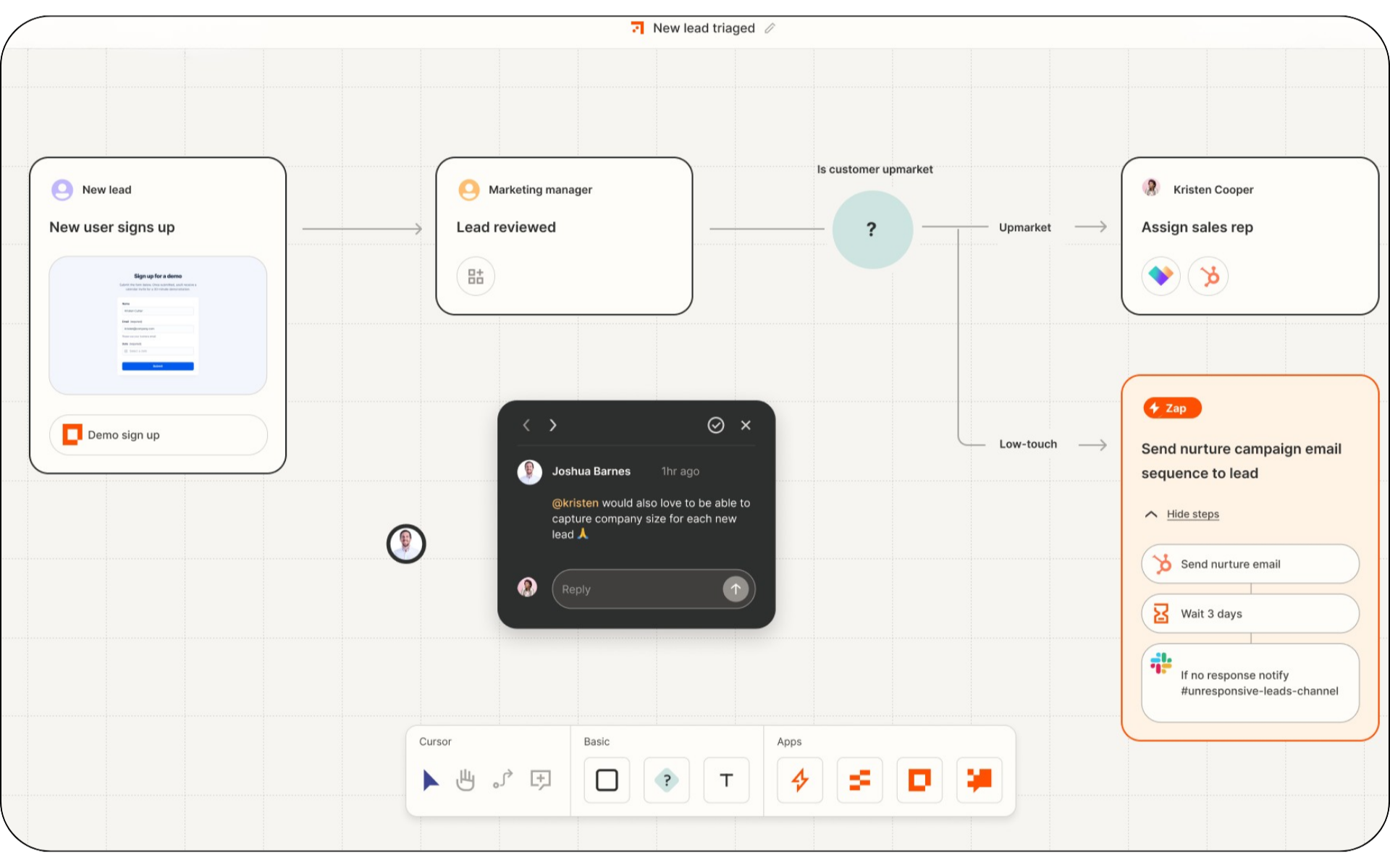Pick the add comment tool
This screenshot has width=1390, height=868.
(x=541, y=780)
